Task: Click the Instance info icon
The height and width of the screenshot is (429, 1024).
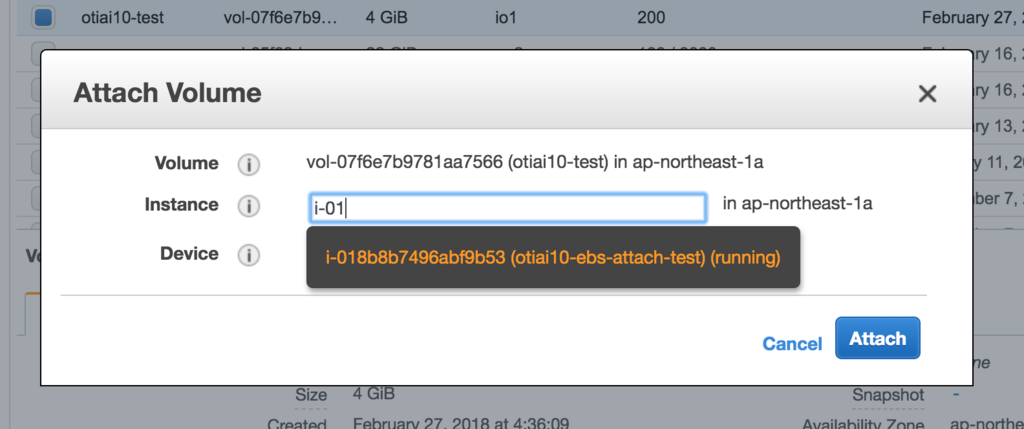Action: tap(248, 206)
